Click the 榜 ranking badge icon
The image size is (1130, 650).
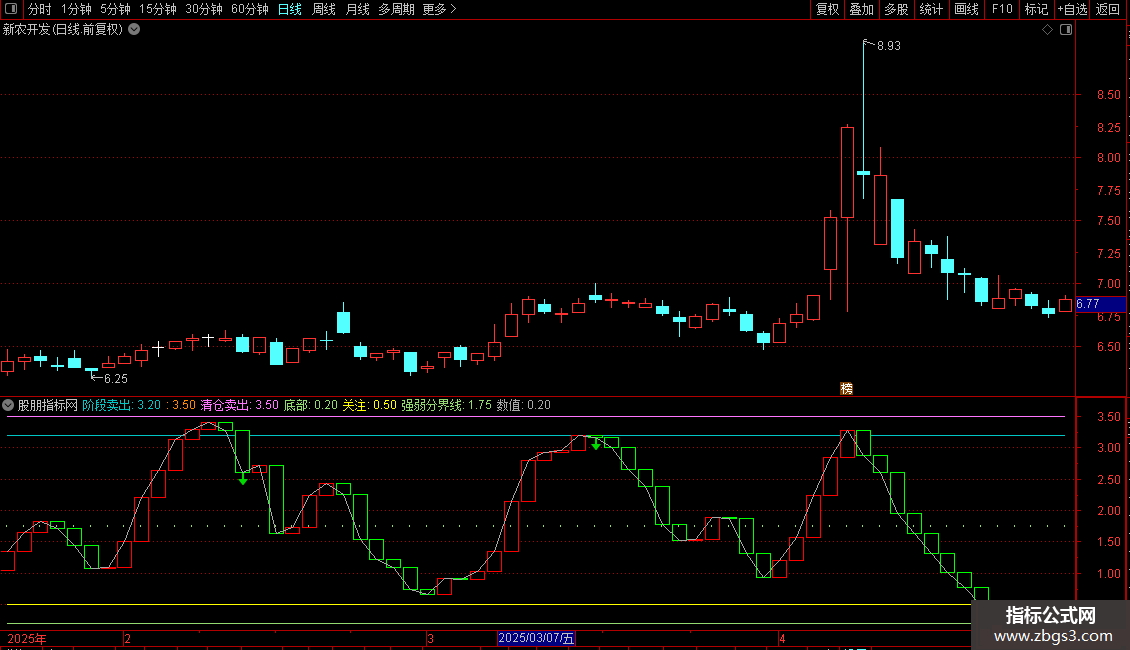[847, 388]
